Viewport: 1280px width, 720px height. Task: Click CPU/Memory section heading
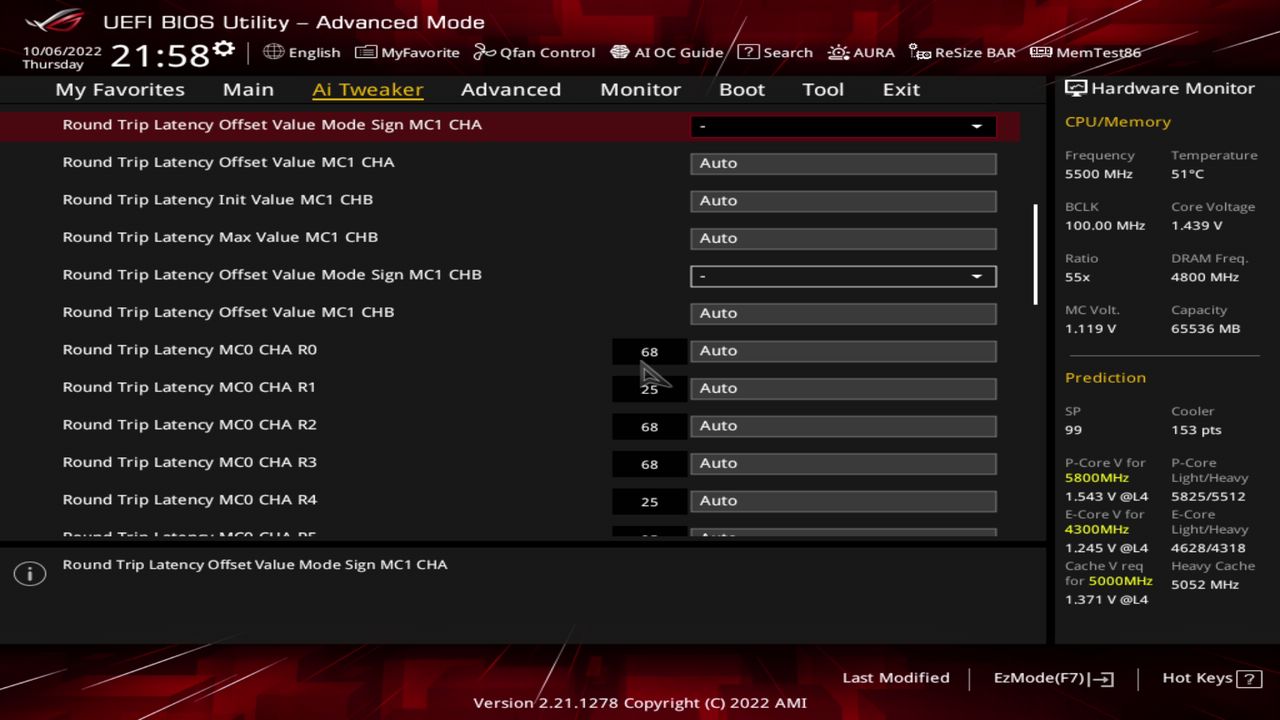point(1118,121)
